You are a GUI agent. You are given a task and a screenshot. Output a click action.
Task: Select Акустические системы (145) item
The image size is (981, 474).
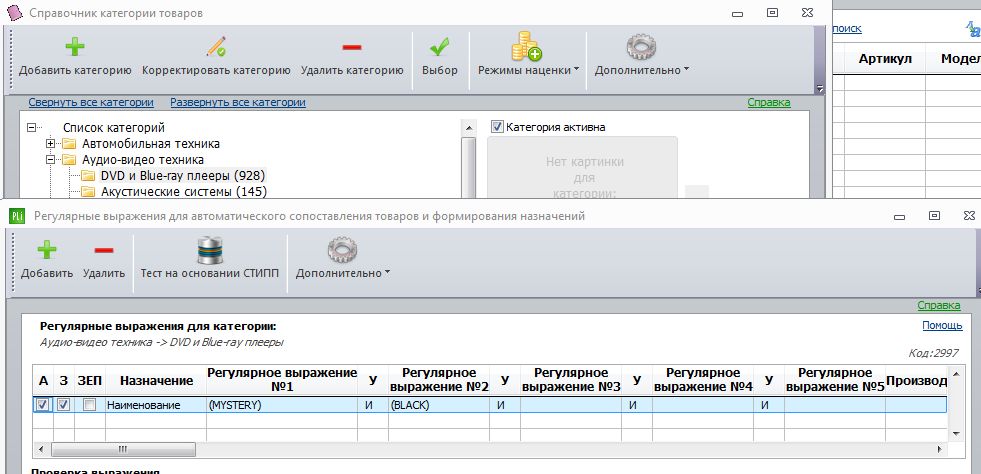pyautogui.click(x=184, y=191)
